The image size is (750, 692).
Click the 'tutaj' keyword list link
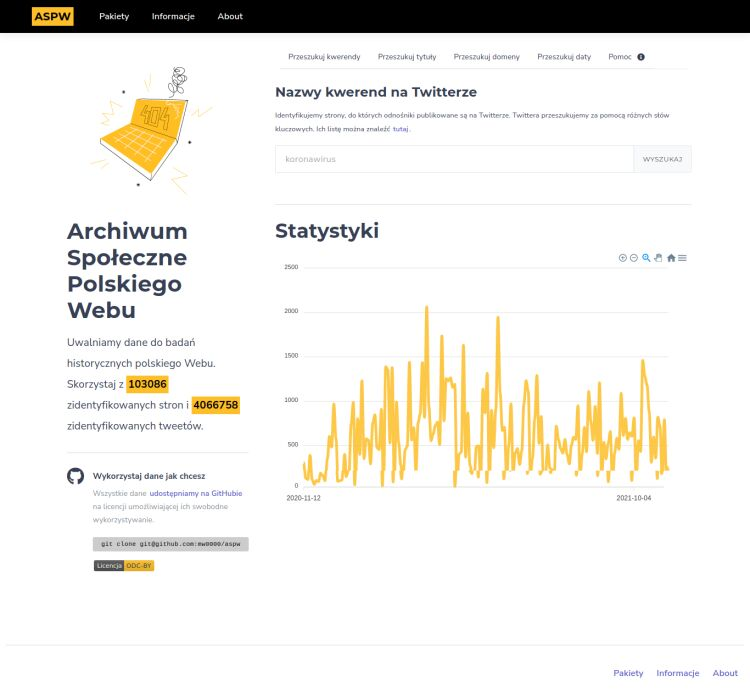coord(400,129)
